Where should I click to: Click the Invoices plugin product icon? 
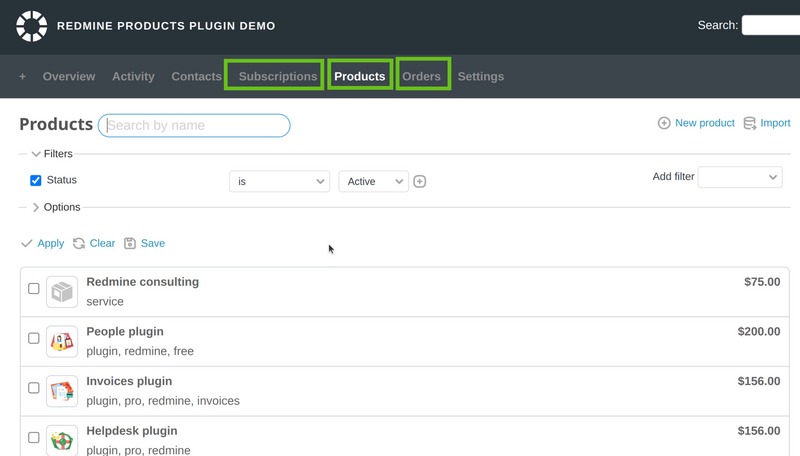[x=62, y=391]
